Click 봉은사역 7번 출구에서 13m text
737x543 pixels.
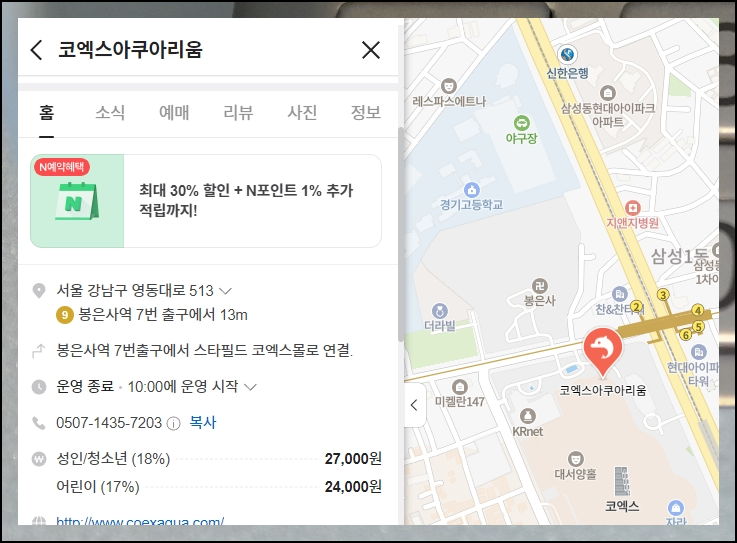click(x=163, y=315)
